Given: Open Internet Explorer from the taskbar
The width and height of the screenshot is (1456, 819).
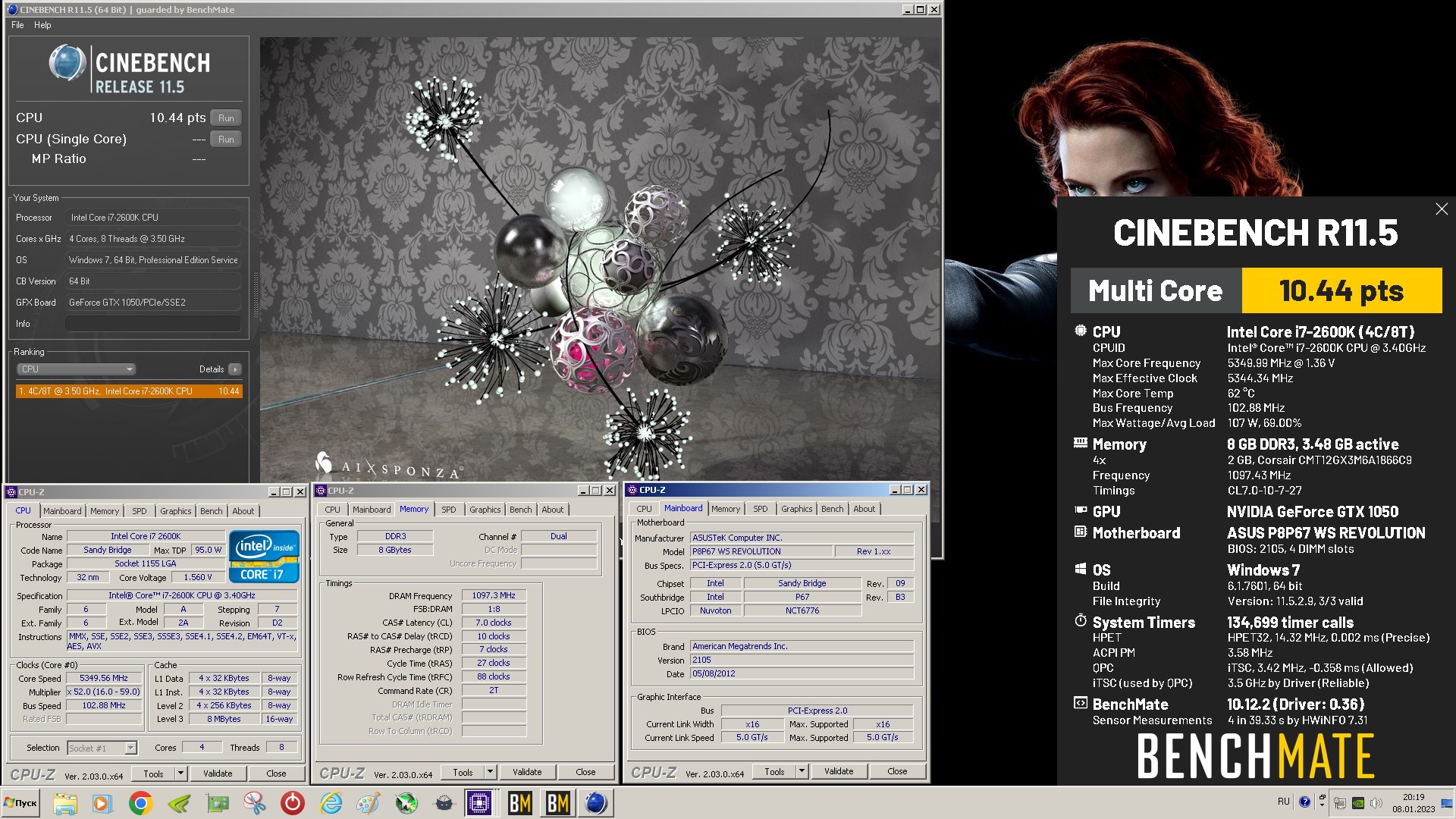Looking at the screenshot, I should (331, 803).
